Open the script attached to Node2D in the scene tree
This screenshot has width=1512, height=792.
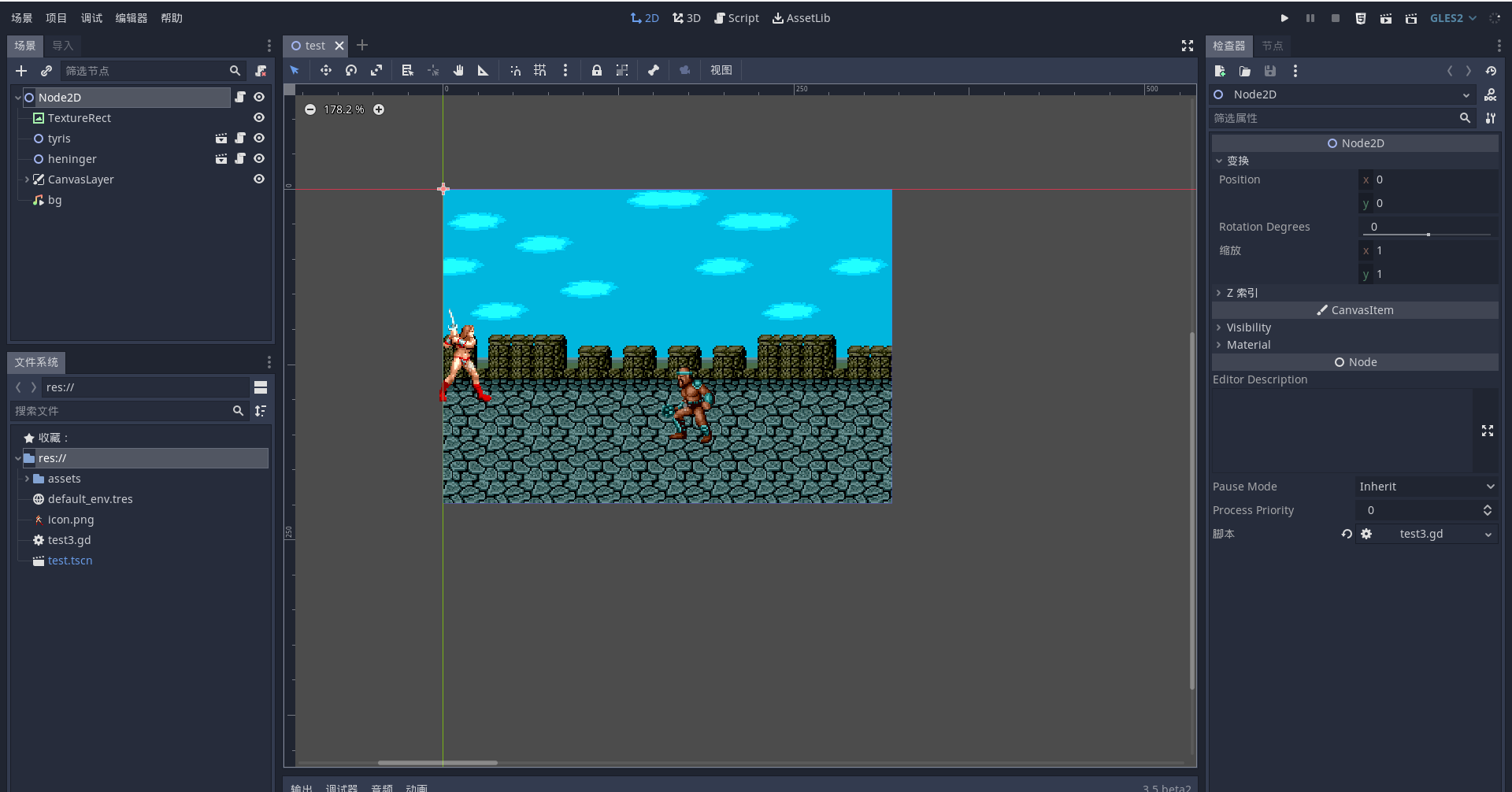click(240, 97)
